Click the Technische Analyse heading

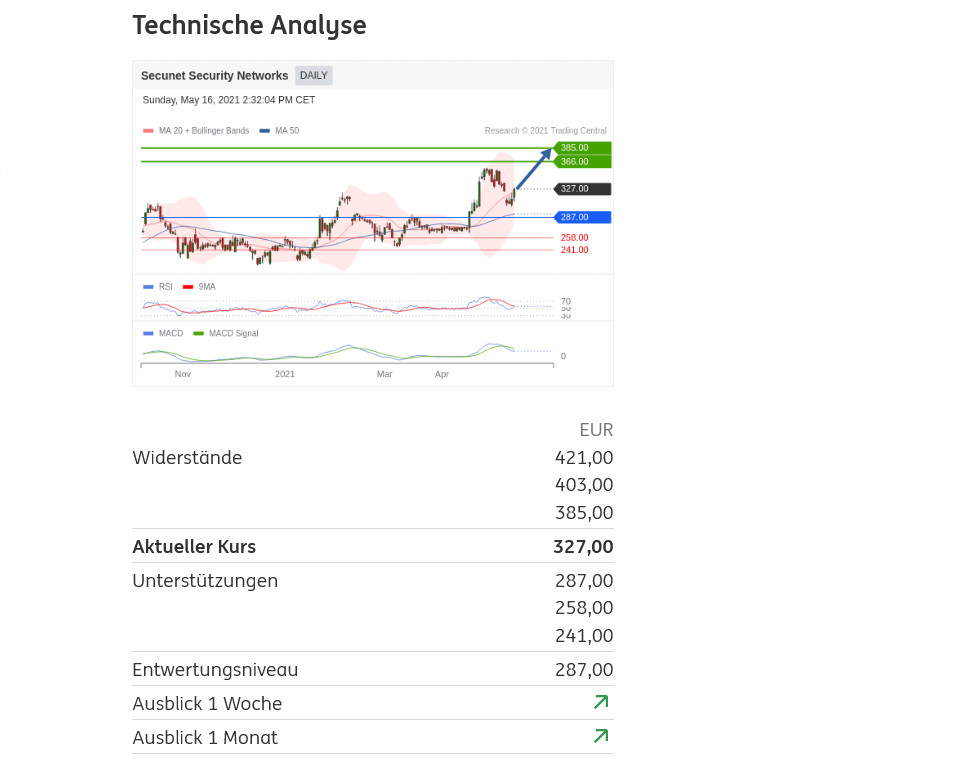[249, 25]
